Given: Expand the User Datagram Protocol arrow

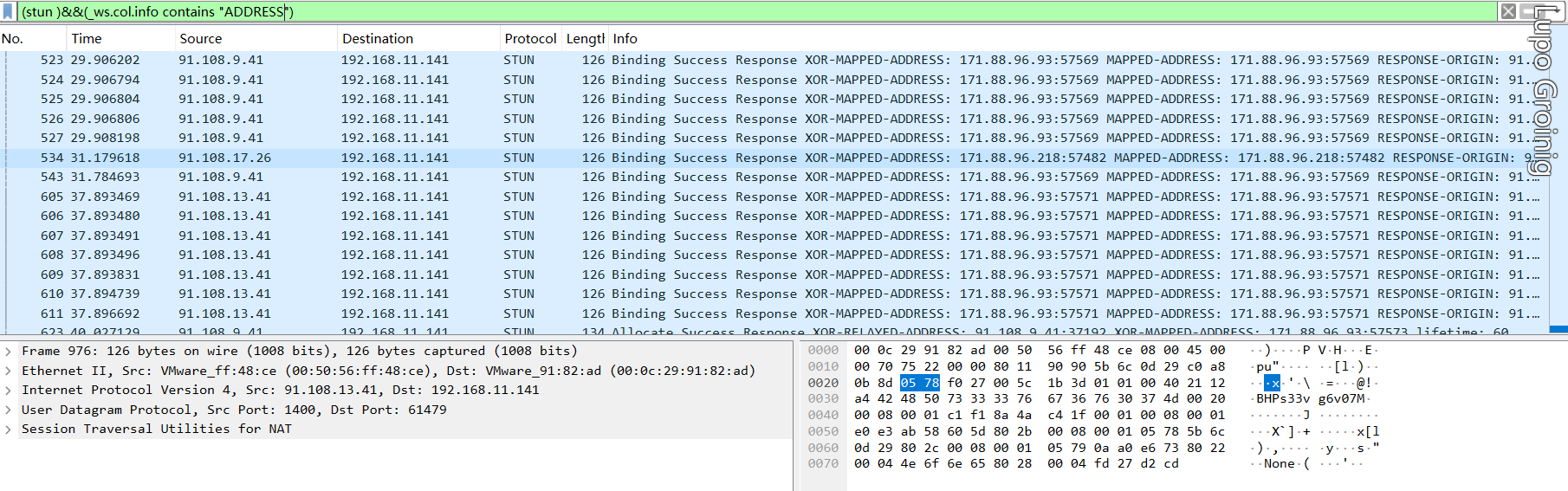Looking at the screenshot, I should (8, 410).
